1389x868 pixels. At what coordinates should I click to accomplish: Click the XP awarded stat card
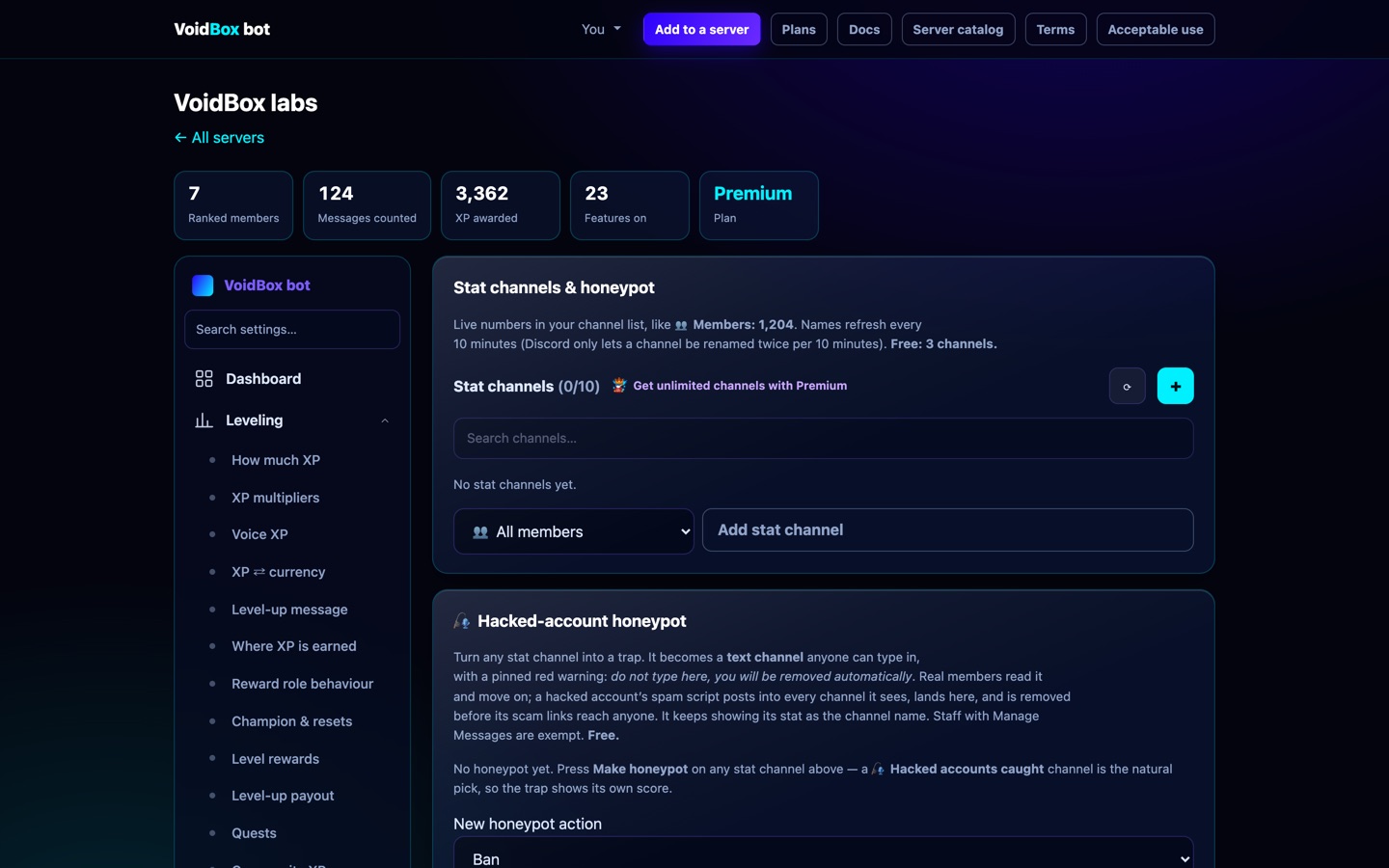click(500, 205)
